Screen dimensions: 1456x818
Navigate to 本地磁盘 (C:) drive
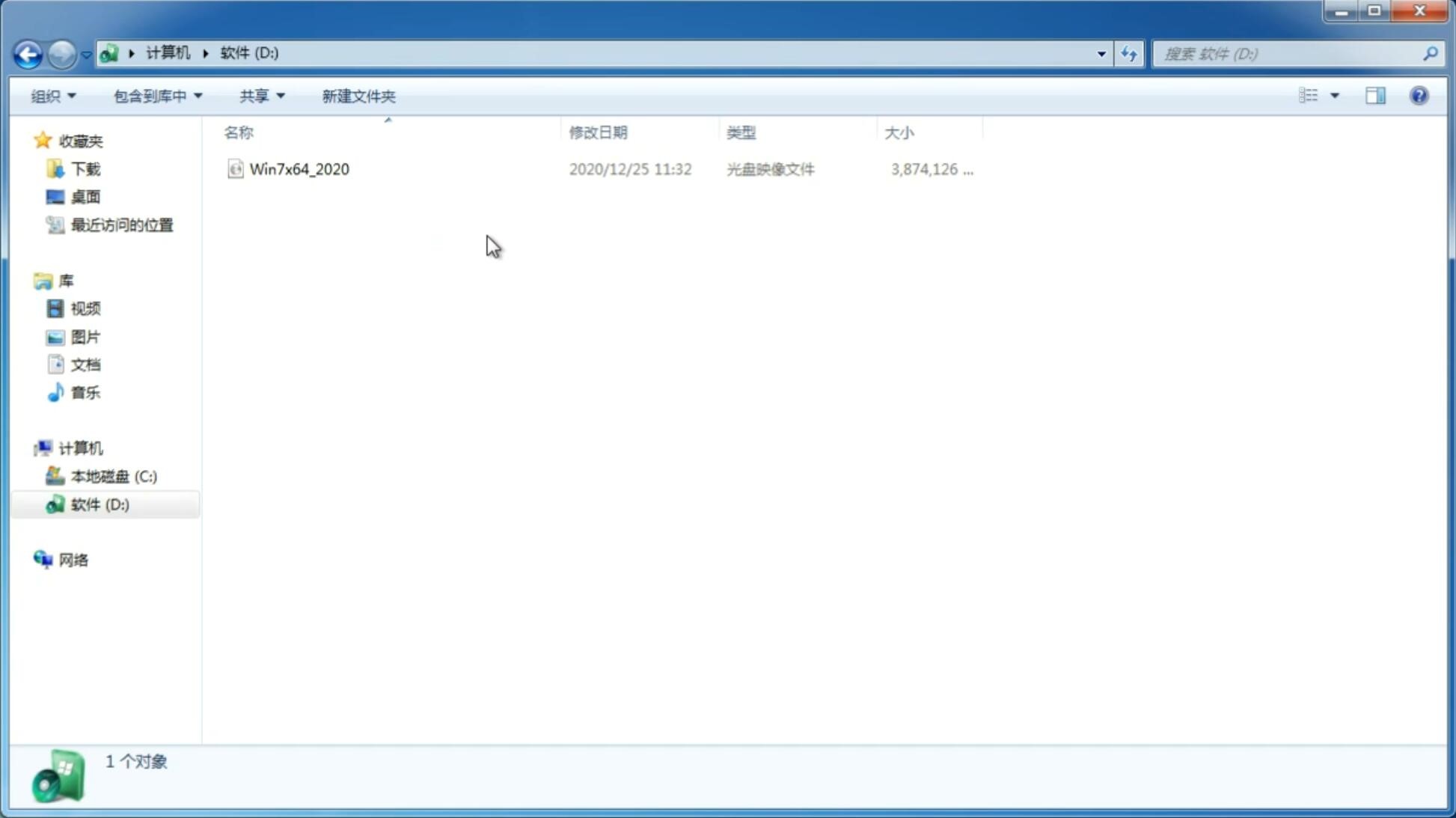[x=113, y=476]
